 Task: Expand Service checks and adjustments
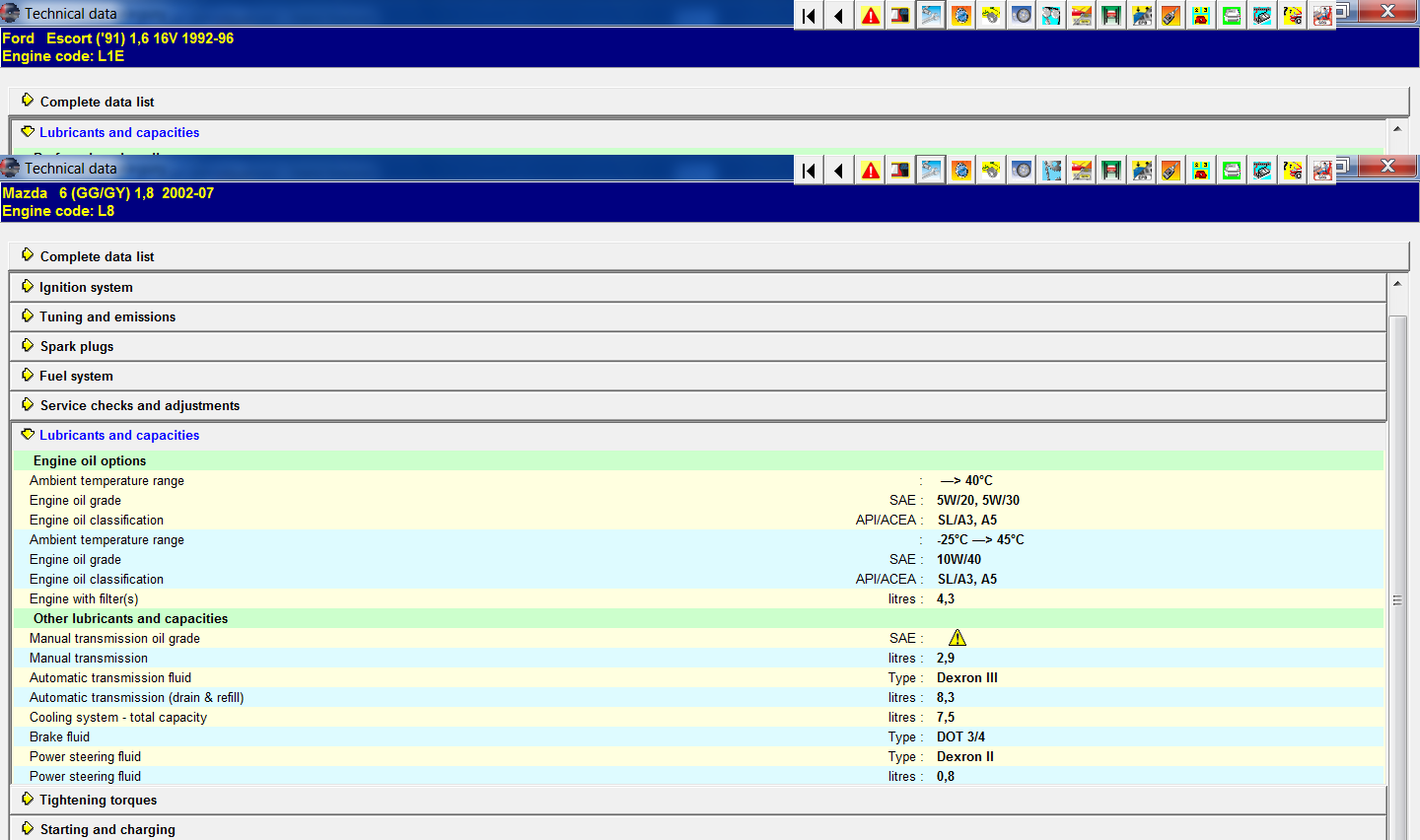(139, 405)
